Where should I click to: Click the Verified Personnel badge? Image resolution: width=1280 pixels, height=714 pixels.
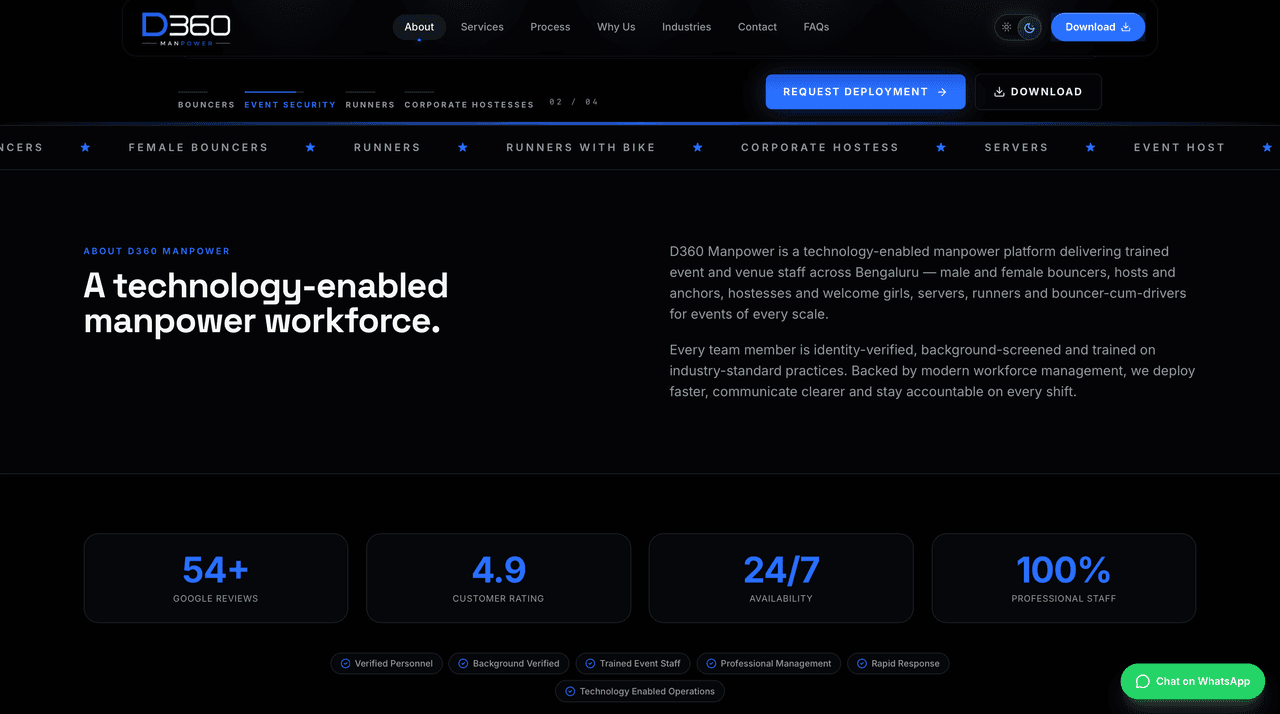pyautogui.click(x=386, y=663)
